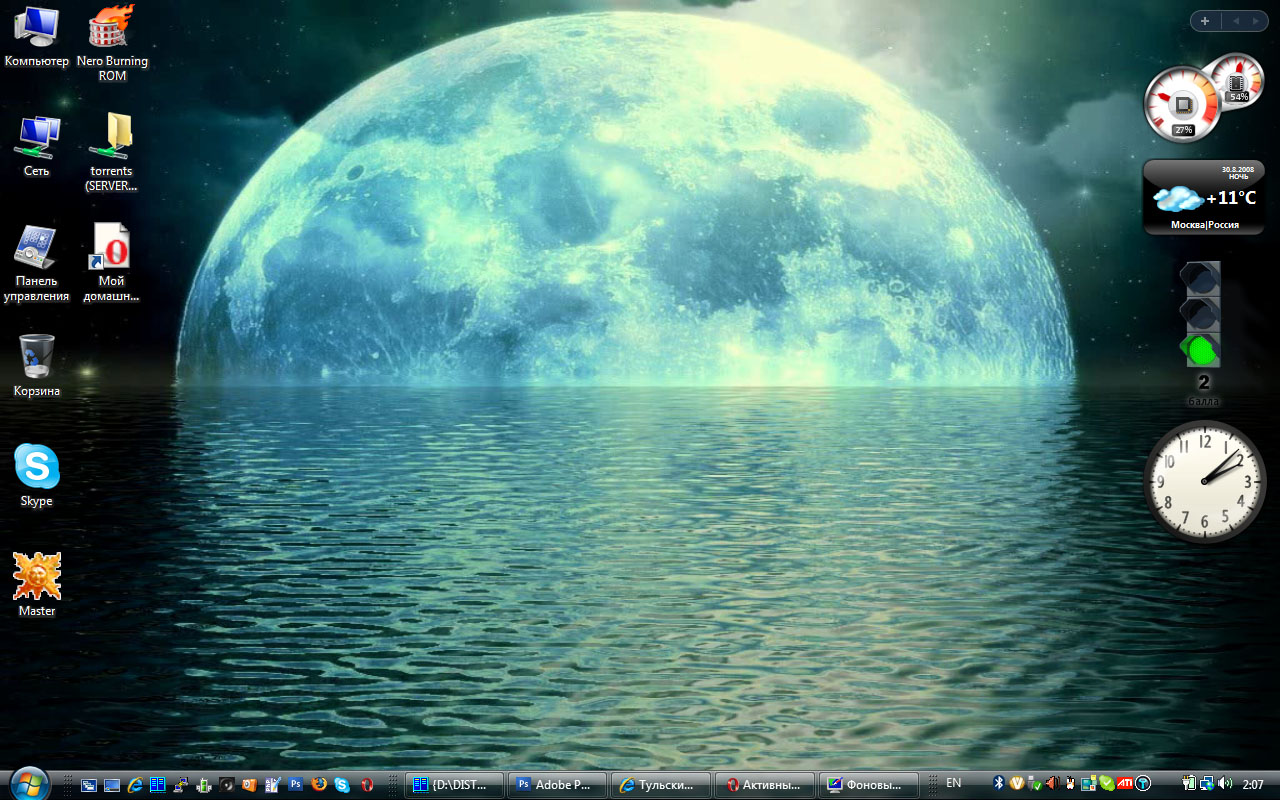Viewport: 1280px width, 800px height.
Task: Click the Windows Start orb
Action: (x=28, y=783)
